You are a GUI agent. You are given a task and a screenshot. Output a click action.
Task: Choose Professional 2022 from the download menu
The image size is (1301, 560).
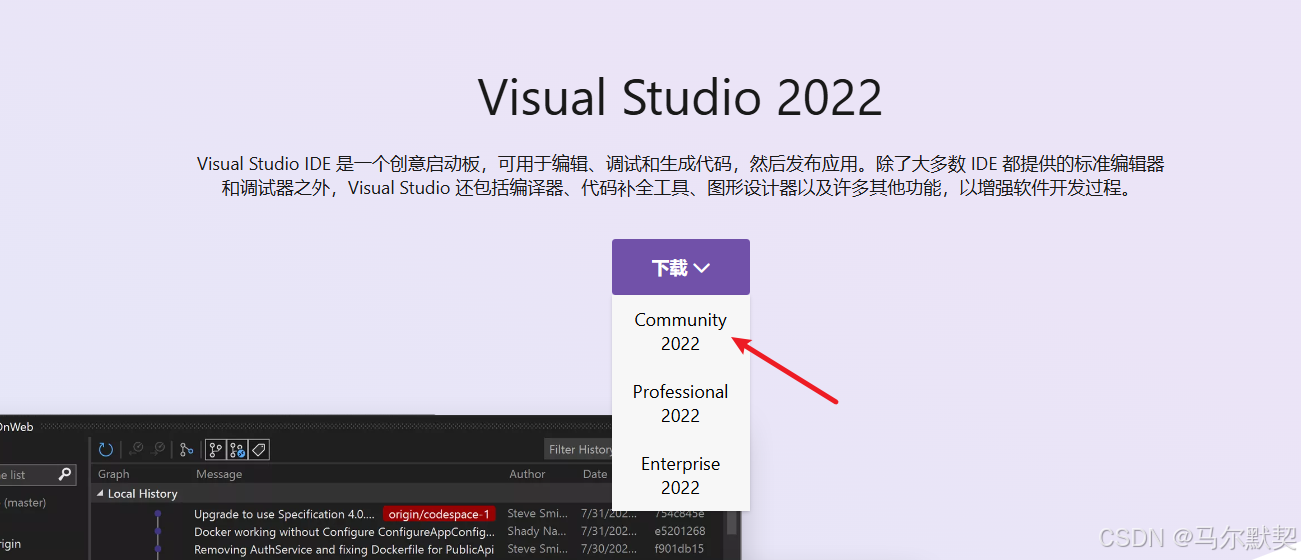[x=680, y=404]
